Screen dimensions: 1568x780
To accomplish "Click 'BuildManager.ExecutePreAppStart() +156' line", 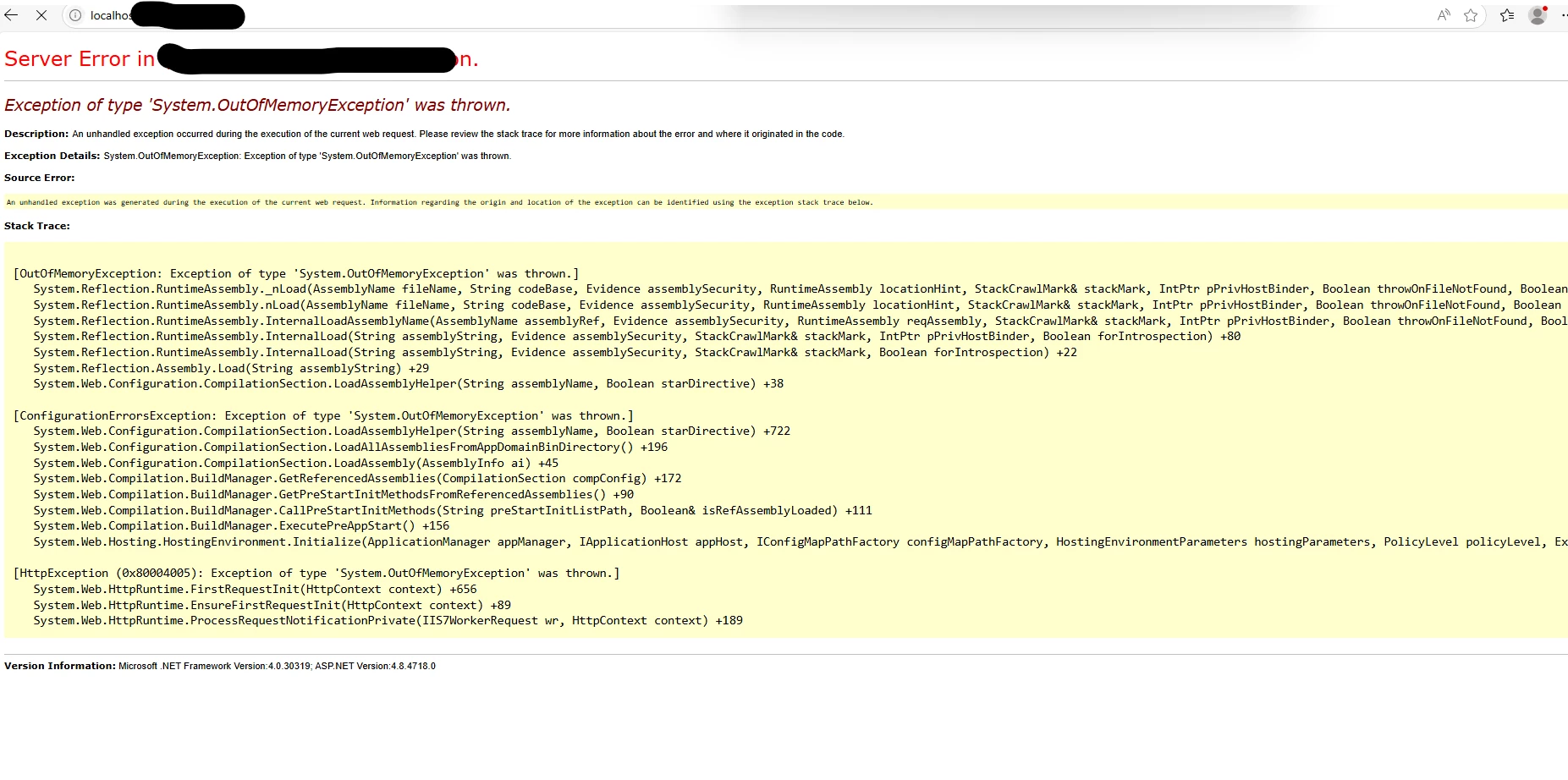I will pyautogui.click(x=241, y=526).
